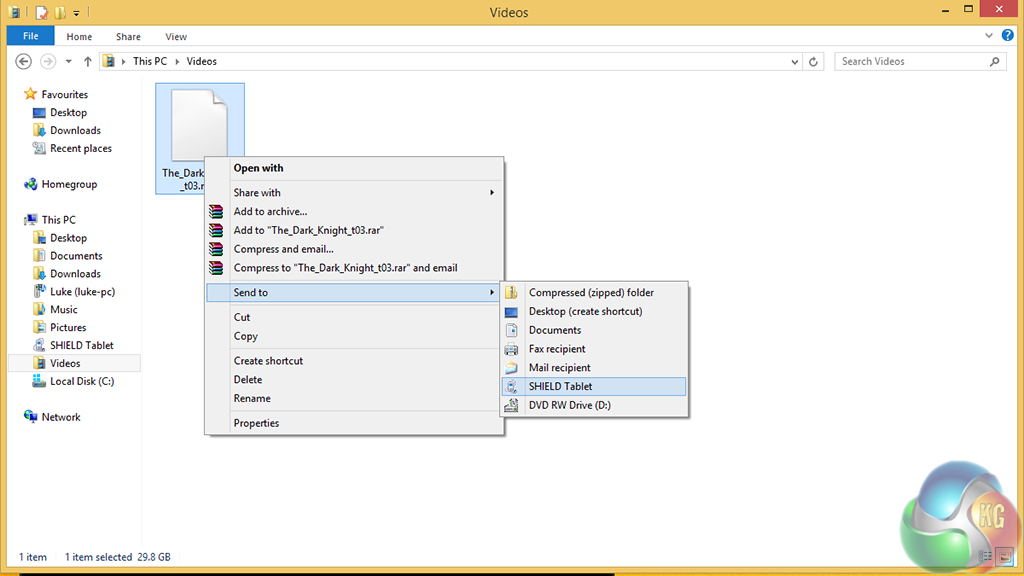Refresh the Videos folder view
Image resolution: width=1024 pixels, height=576 pixels.
814,61
